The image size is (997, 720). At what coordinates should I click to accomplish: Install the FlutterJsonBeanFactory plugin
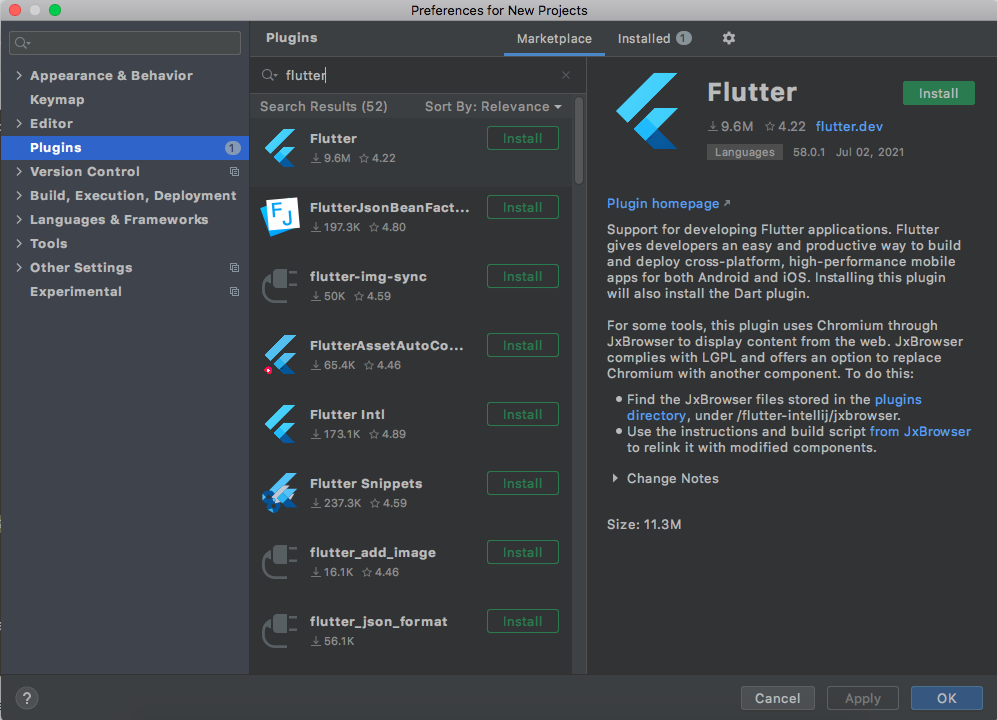point(523,207)
